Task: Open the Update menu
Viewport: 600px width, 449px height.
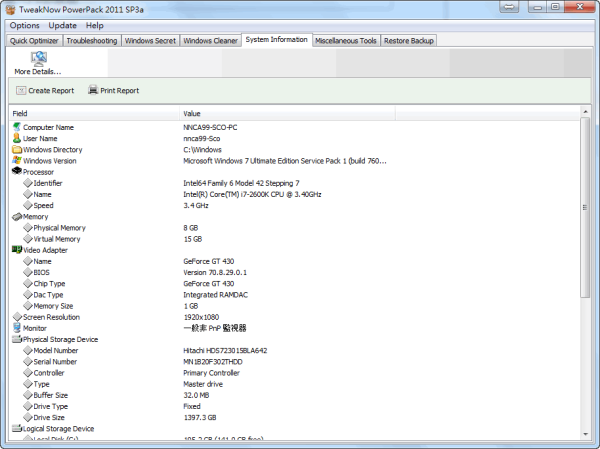Action: click(x=62, y=26)
